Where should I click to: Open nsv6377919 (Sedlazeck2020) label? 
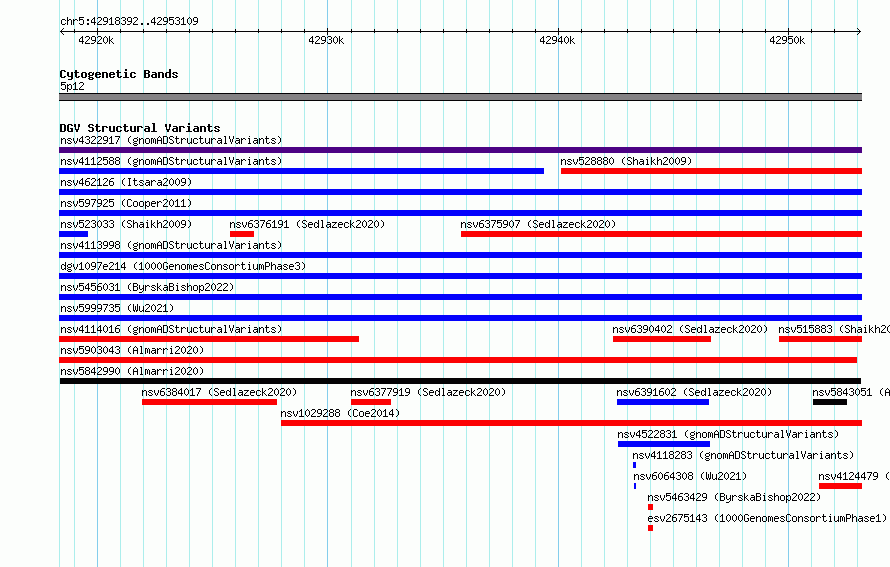click(x=428, y=392)
